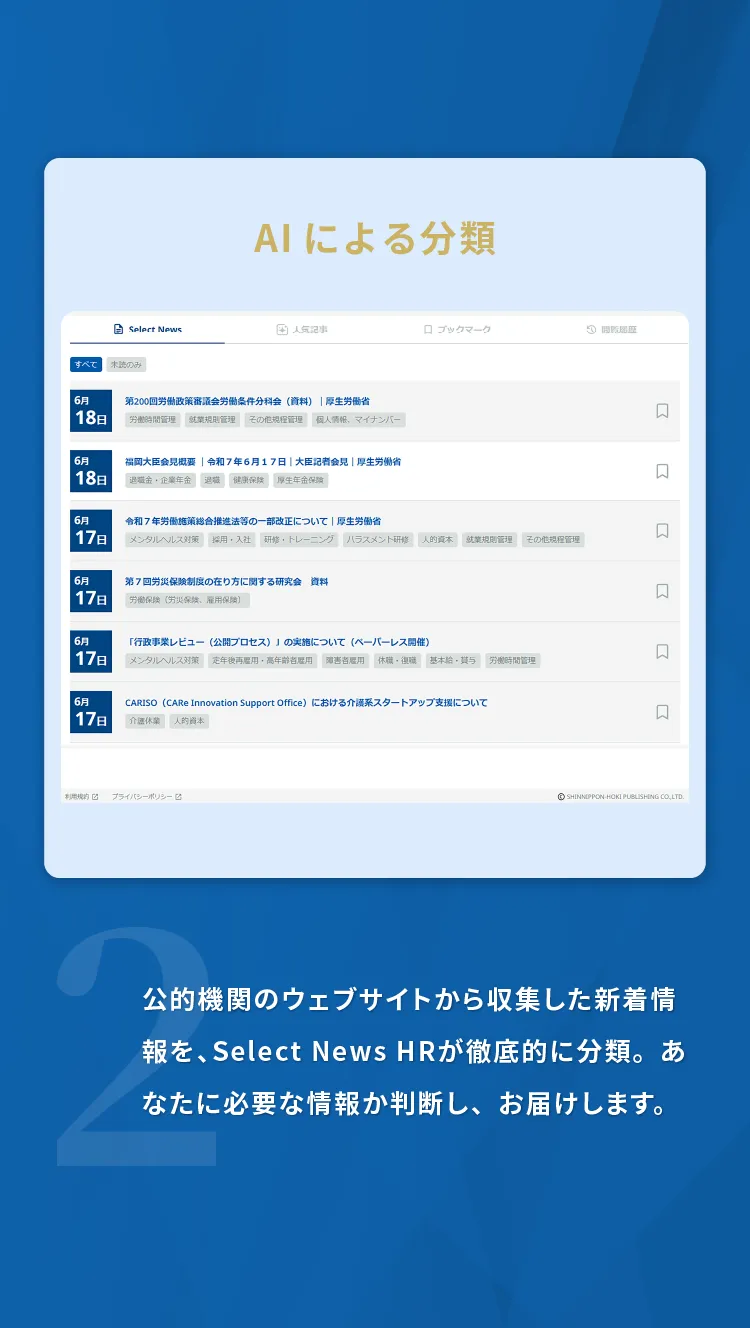
Task: Click the 厚生年金保険 tag
Action: point(301,480)
